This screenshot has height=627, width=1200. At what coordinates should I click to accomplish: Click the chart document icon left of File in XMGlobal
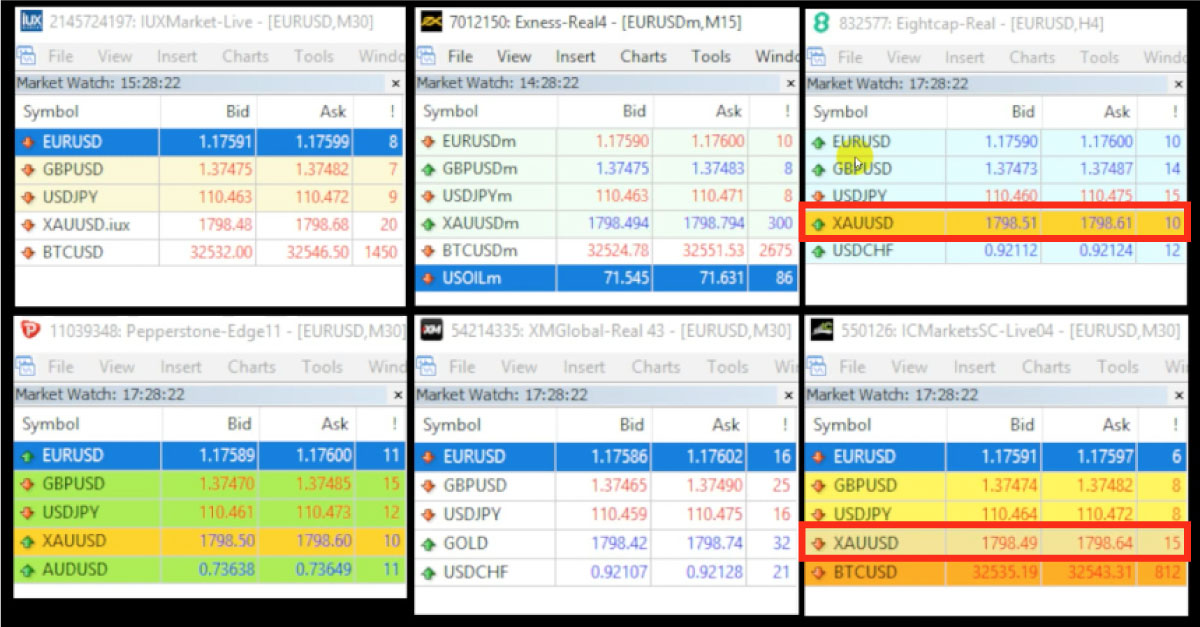click(x=428, y=367)
